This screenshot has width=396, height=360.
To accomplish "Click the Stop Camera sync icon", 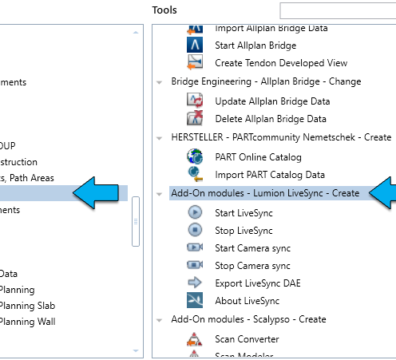I will click(195, 265).
